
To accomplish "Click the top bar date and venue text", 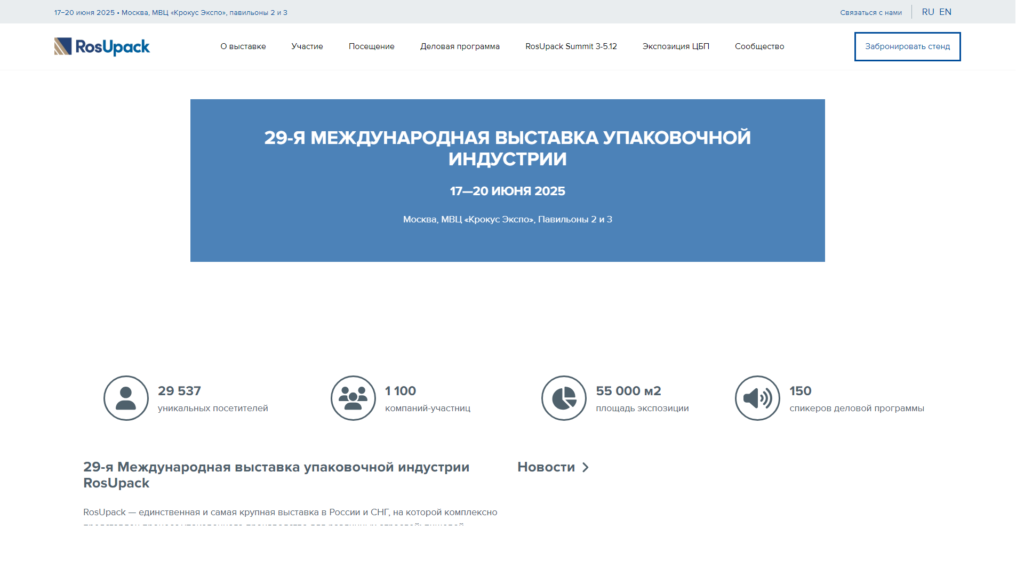I will point(170,12).
